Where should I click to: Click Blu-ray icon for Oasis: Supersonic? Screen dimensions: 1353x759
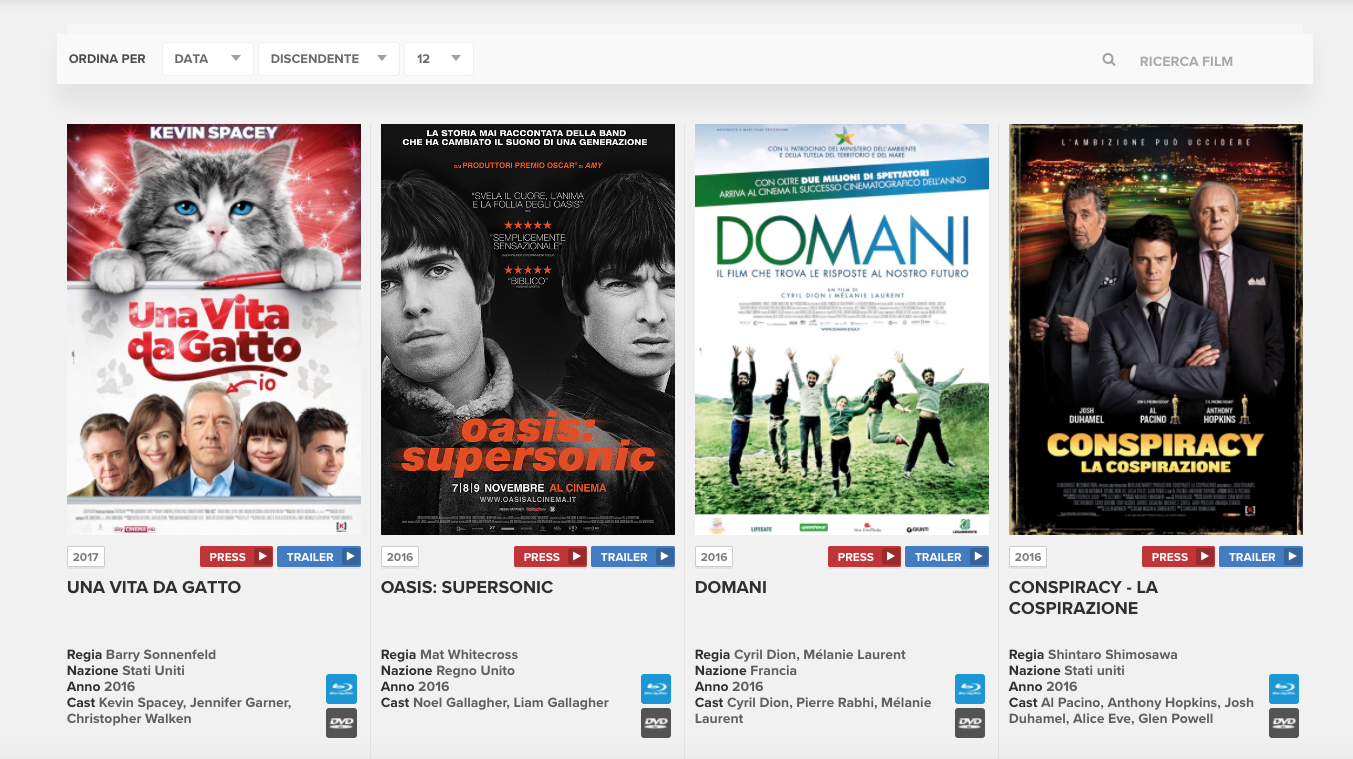coord(656,689)
